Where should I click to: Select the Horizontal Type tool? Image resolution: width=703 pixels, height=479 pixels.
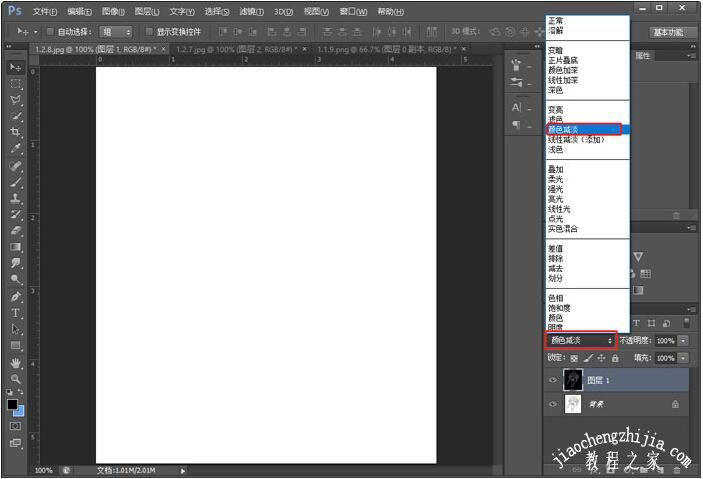(15, 313)
